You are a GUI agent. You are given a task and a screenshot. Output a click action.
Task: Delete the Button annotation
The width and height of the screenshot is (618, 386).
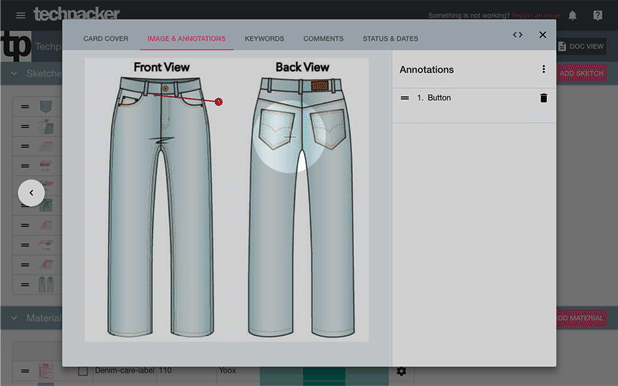[x=544, y=98]
